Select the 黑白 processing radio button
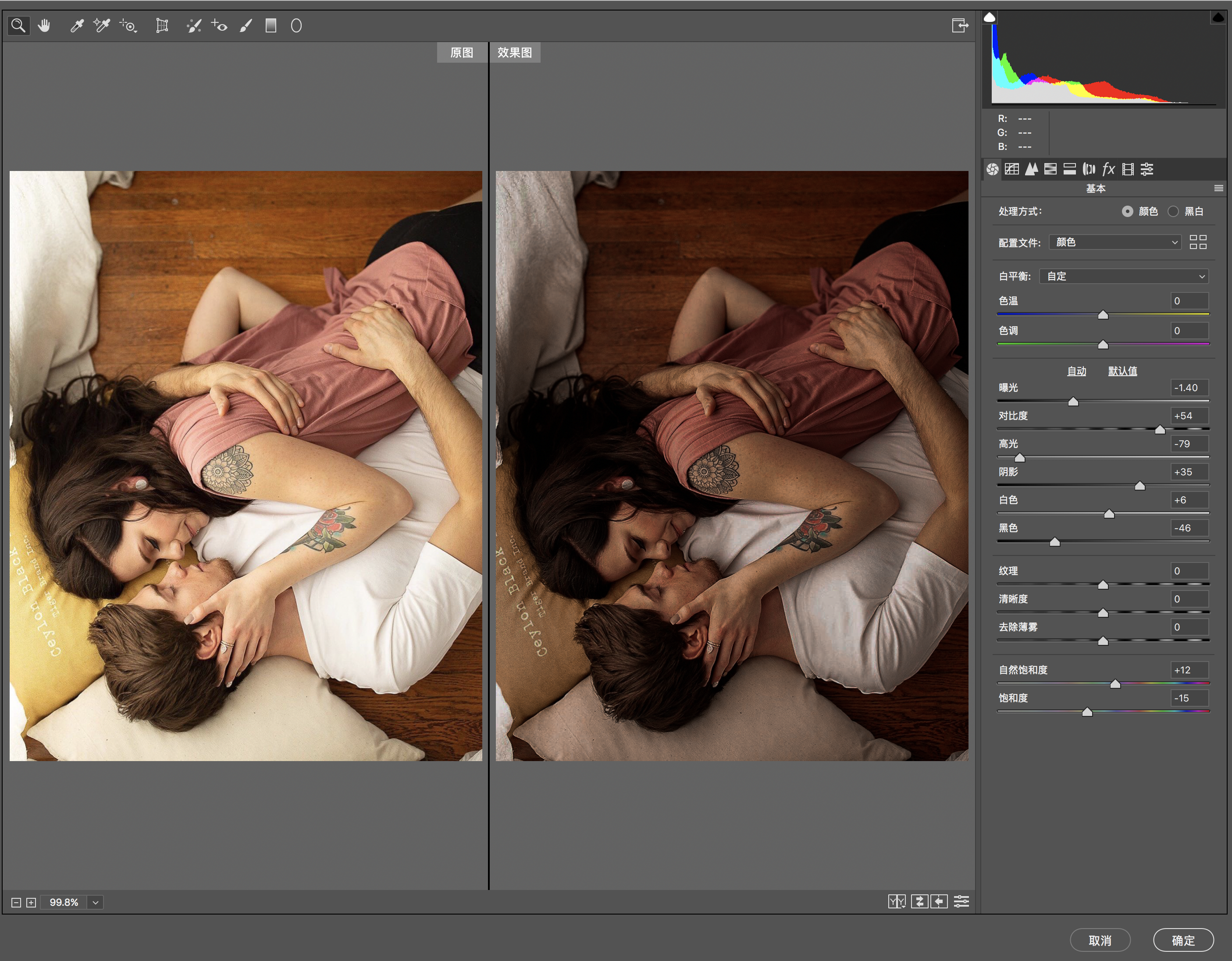Viewport: 1232px width, 961px height. coord(1173,211)
